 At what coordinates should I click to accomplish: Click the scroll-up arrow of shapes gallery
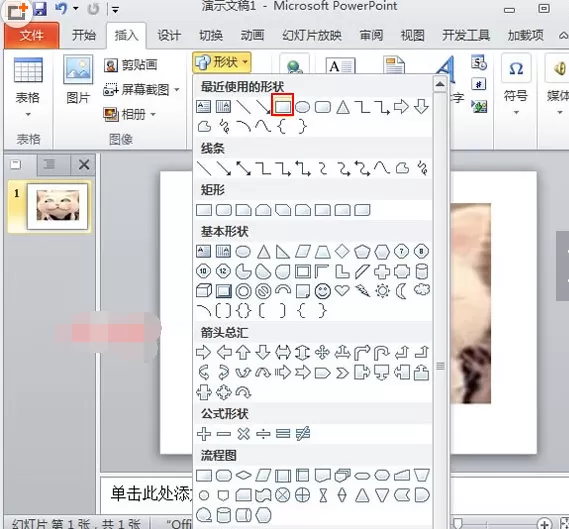coord(440,85)
